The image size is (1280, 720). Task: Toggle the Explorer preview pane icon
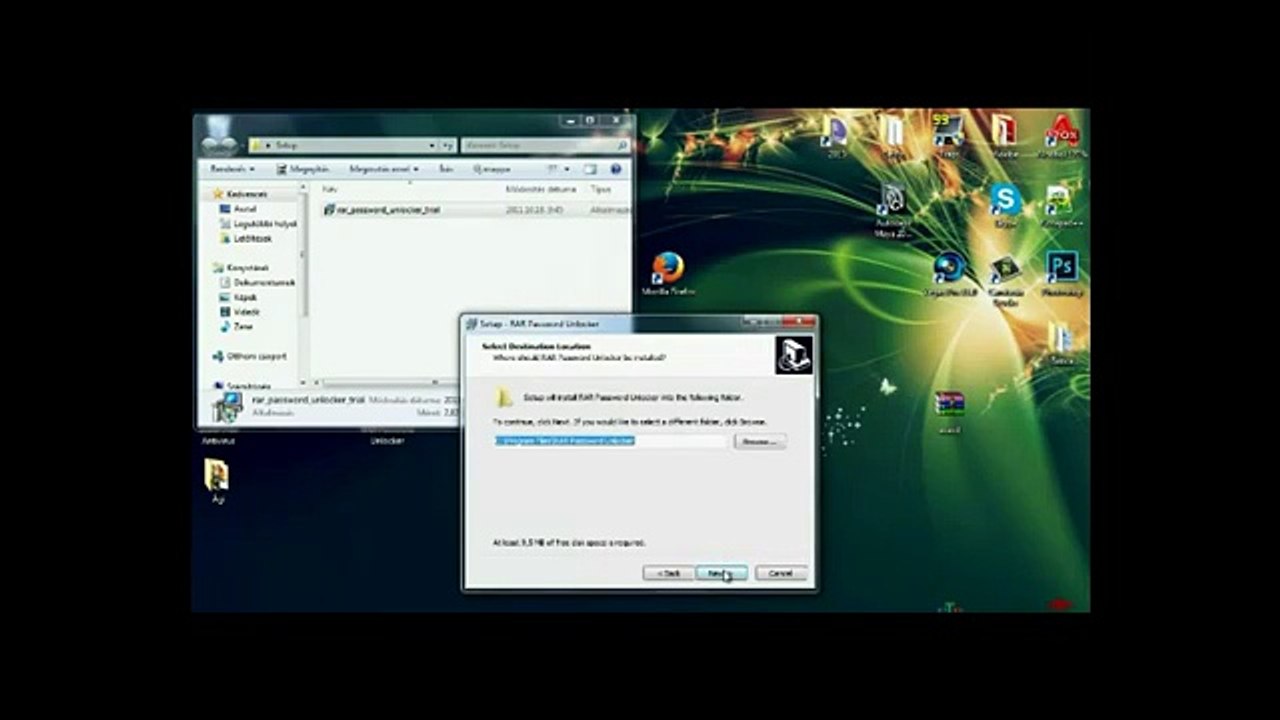pos(590,169)
